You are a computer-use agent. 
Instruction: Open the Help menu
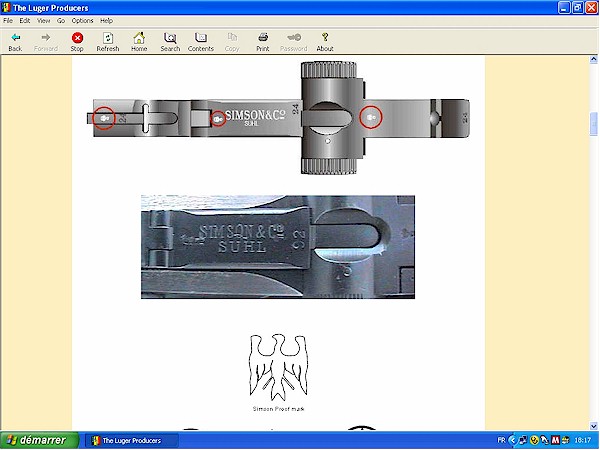tap(106, 21)
